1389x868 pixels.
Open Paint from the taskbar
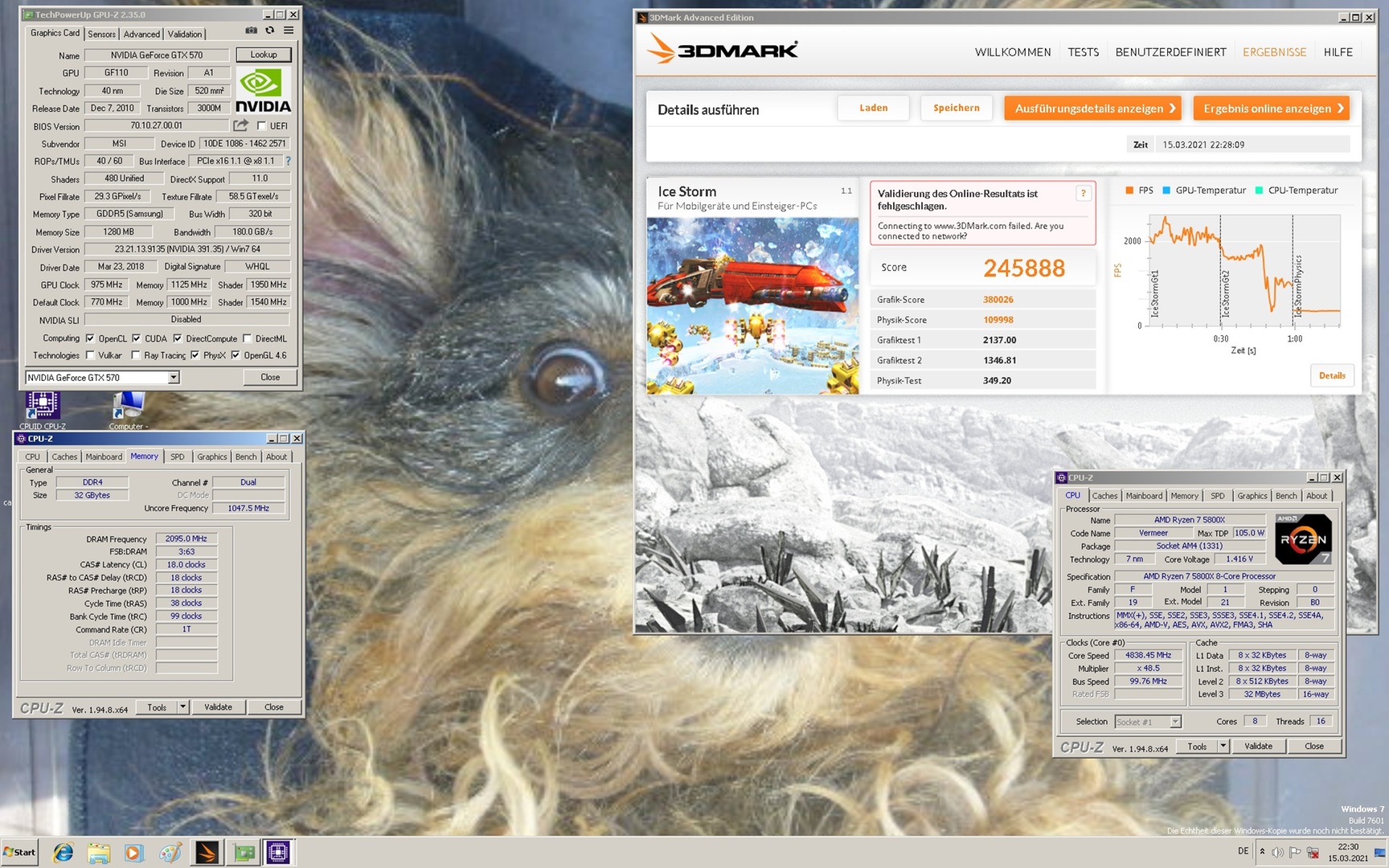[x=170, y=853]
